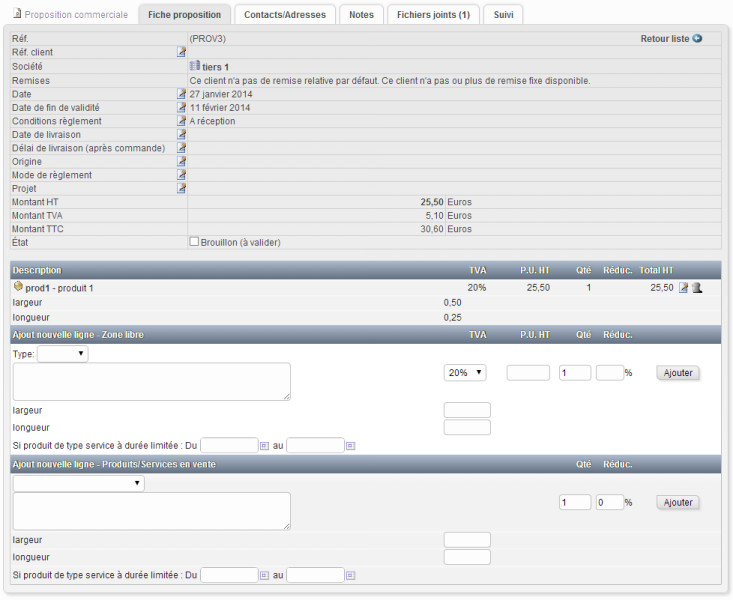Open the Type dropdown

click(x=63, y=354)
